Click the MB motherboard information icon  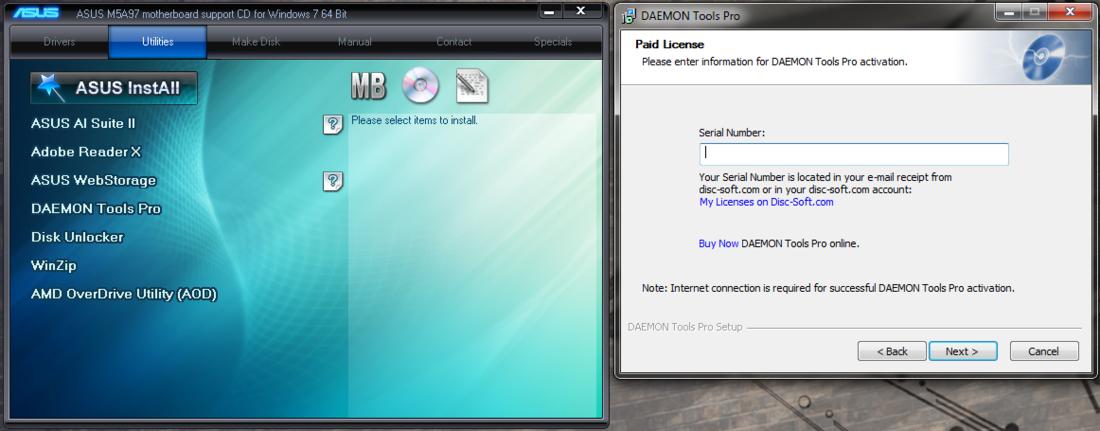pyautogui.click(x=367, y=88)
